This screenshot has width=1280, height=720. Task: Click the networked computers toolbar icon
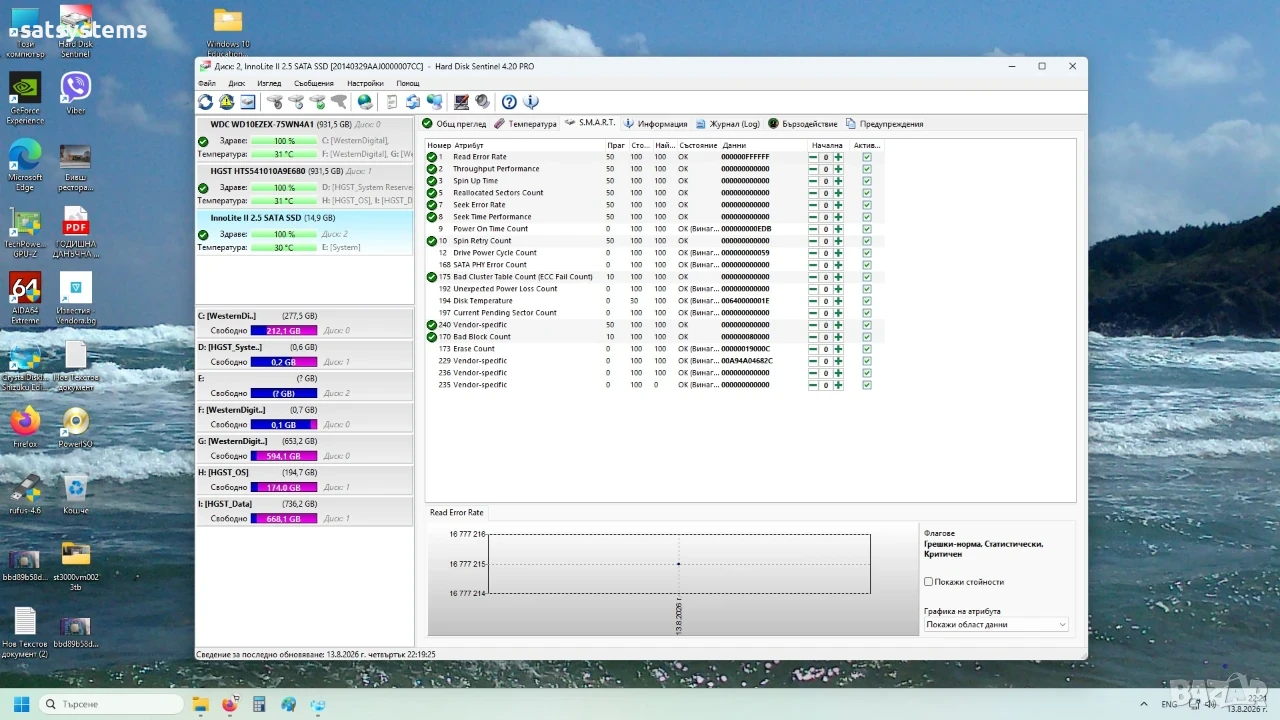[x=434, y=102]
